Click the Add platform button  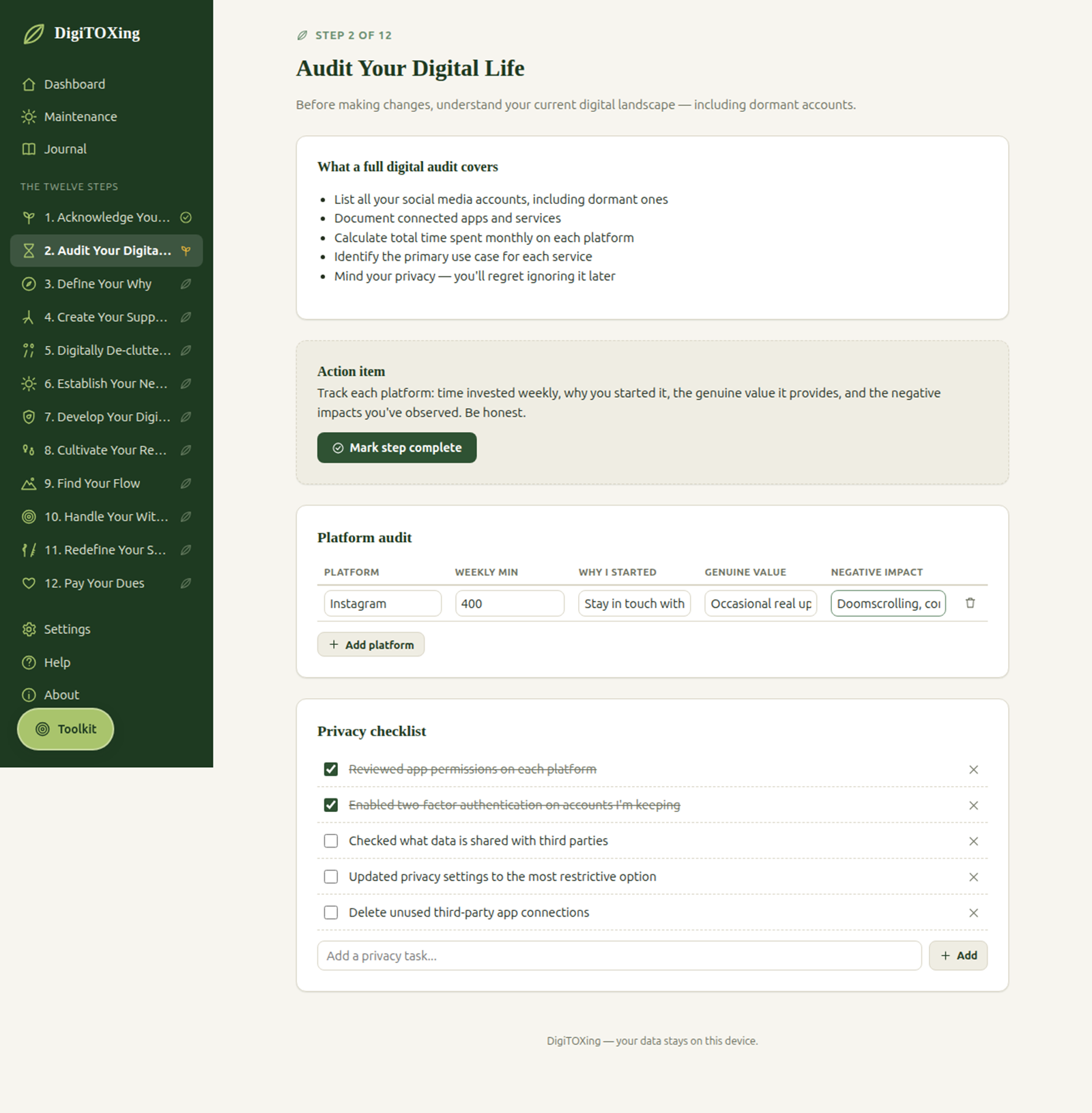point(371,645)
